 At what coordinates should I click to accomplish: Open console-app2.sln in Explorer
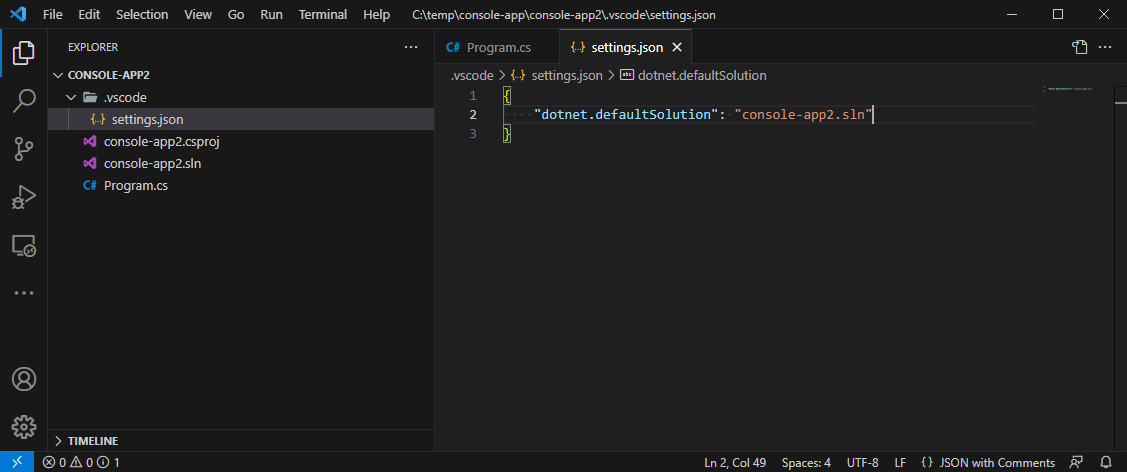tap(241, 164)
